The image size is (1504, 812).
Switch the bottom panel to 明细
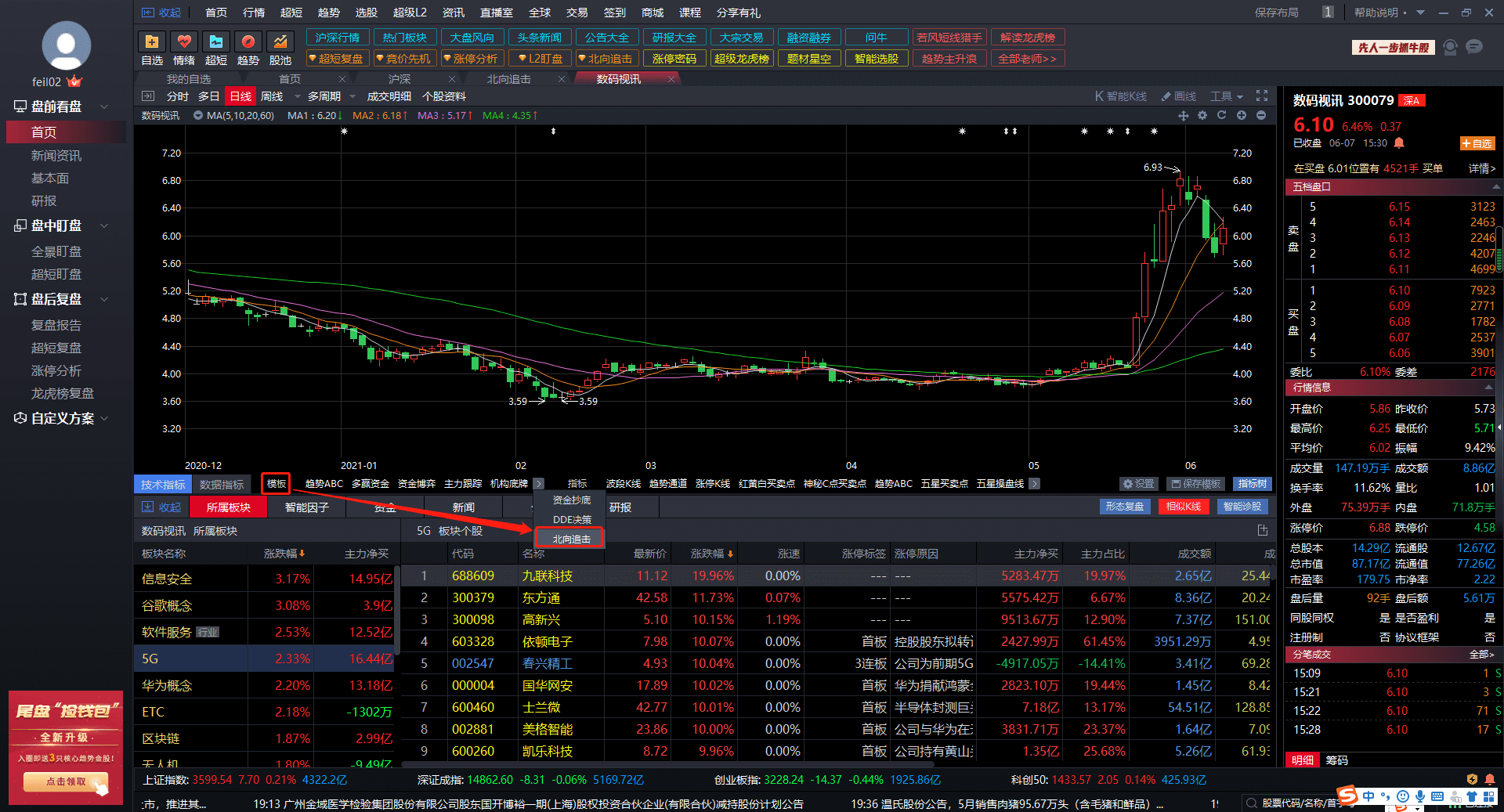pos(1303,760)
